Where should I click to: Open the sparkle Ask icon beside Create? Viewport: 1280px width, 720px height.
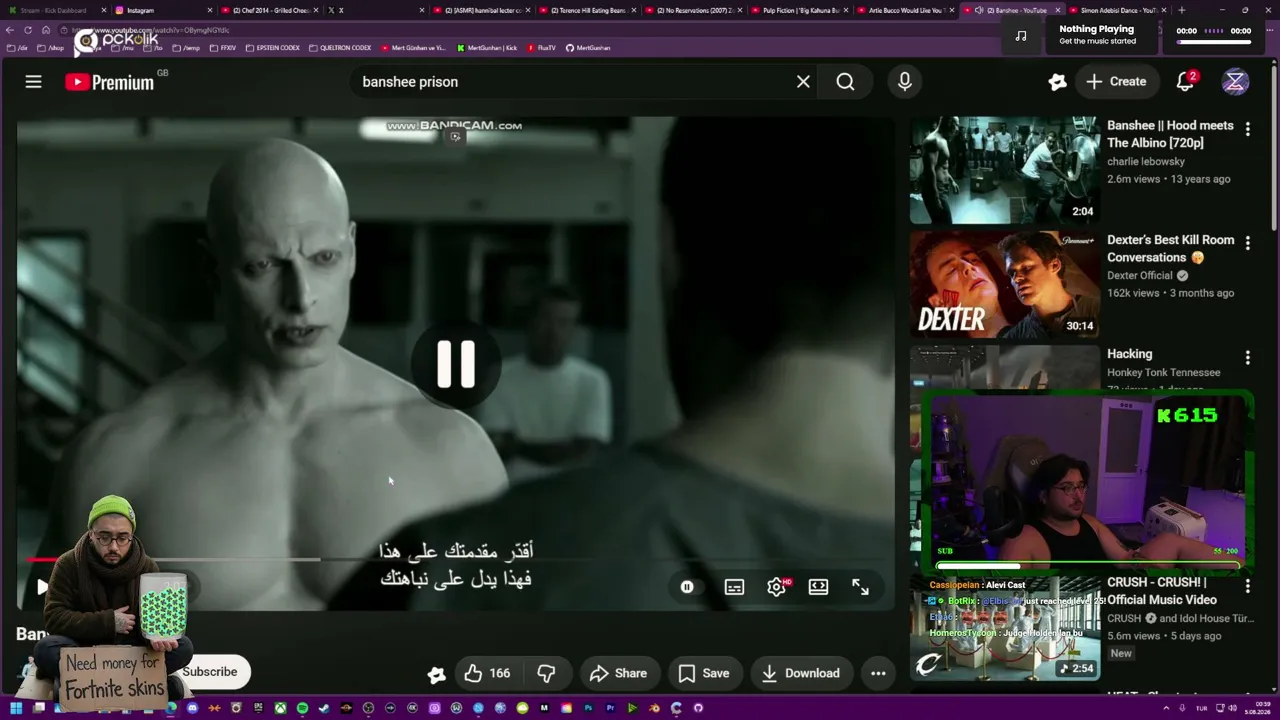click(1057, 82)
